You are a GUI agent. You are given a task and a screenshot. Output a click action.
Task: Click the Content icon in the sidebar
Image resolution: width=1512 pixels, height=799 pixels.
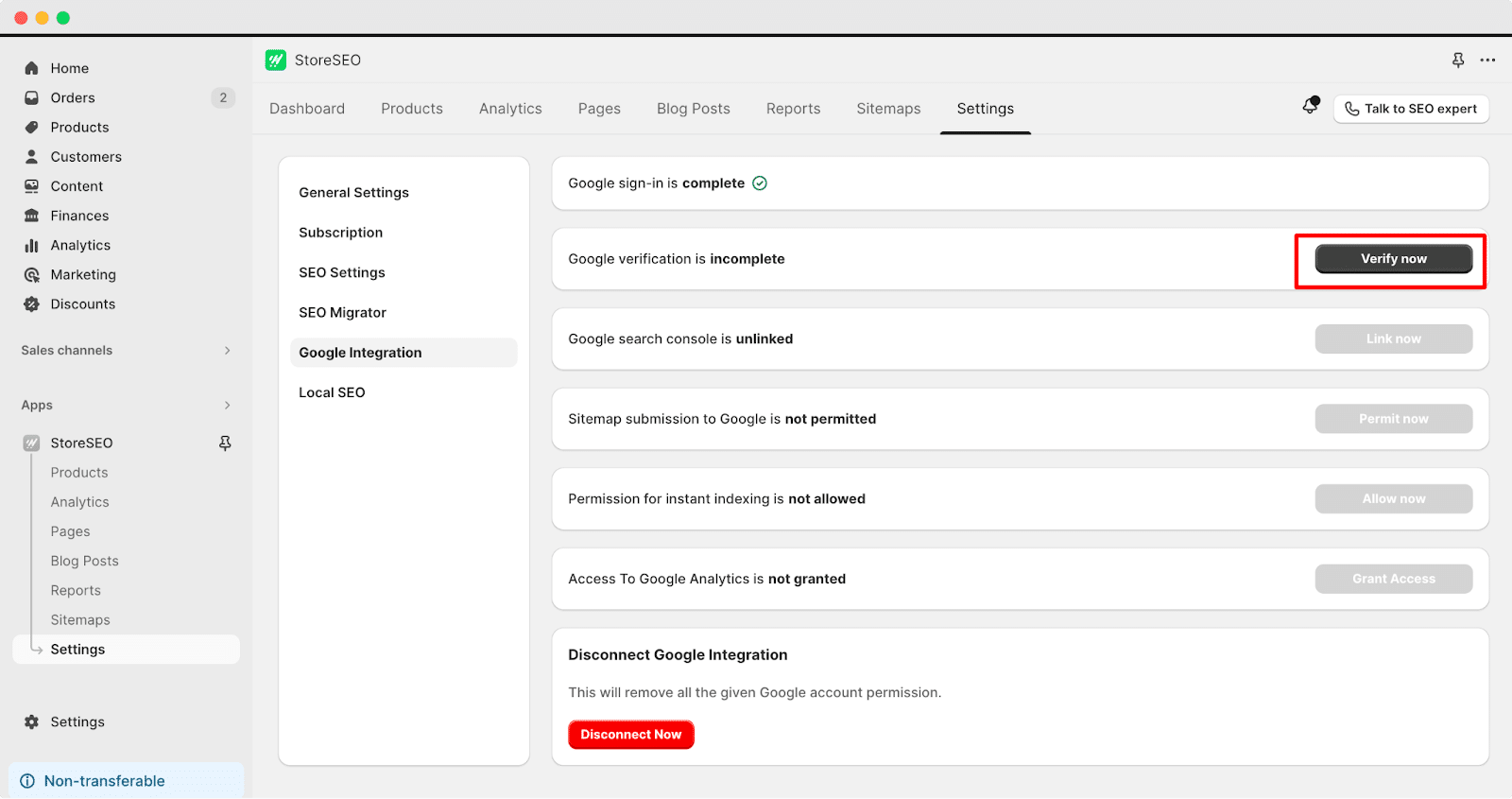[x=31, y=186]
